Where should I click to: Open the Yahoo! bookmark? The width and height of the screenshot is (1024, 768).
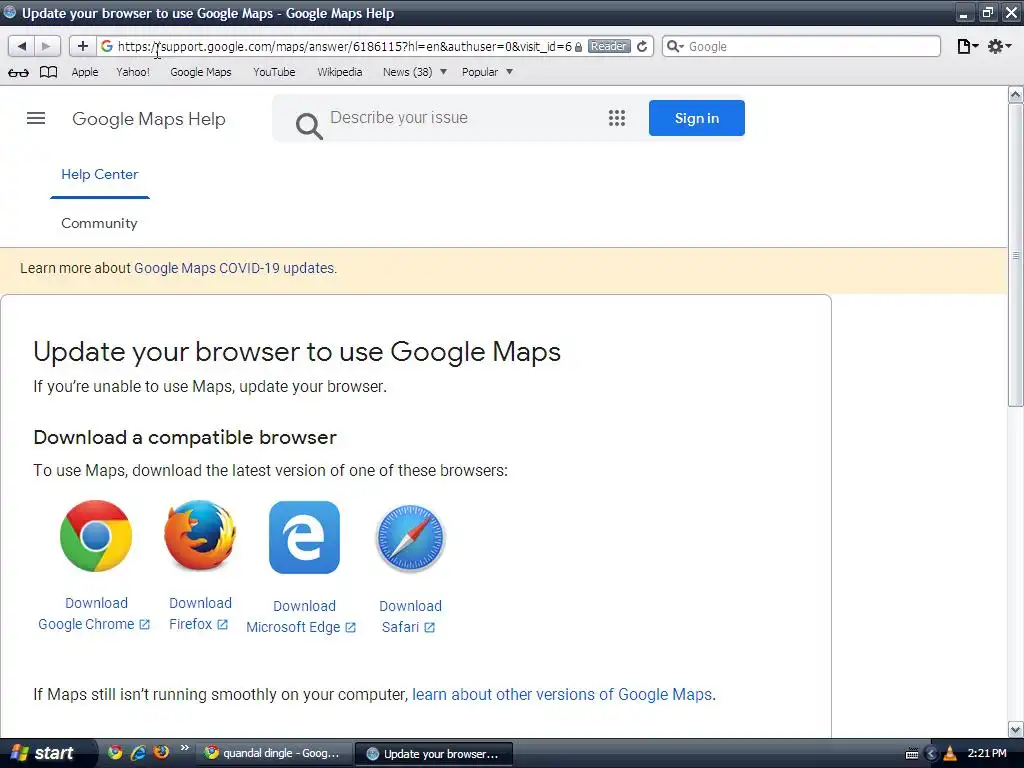coord(133,72)
